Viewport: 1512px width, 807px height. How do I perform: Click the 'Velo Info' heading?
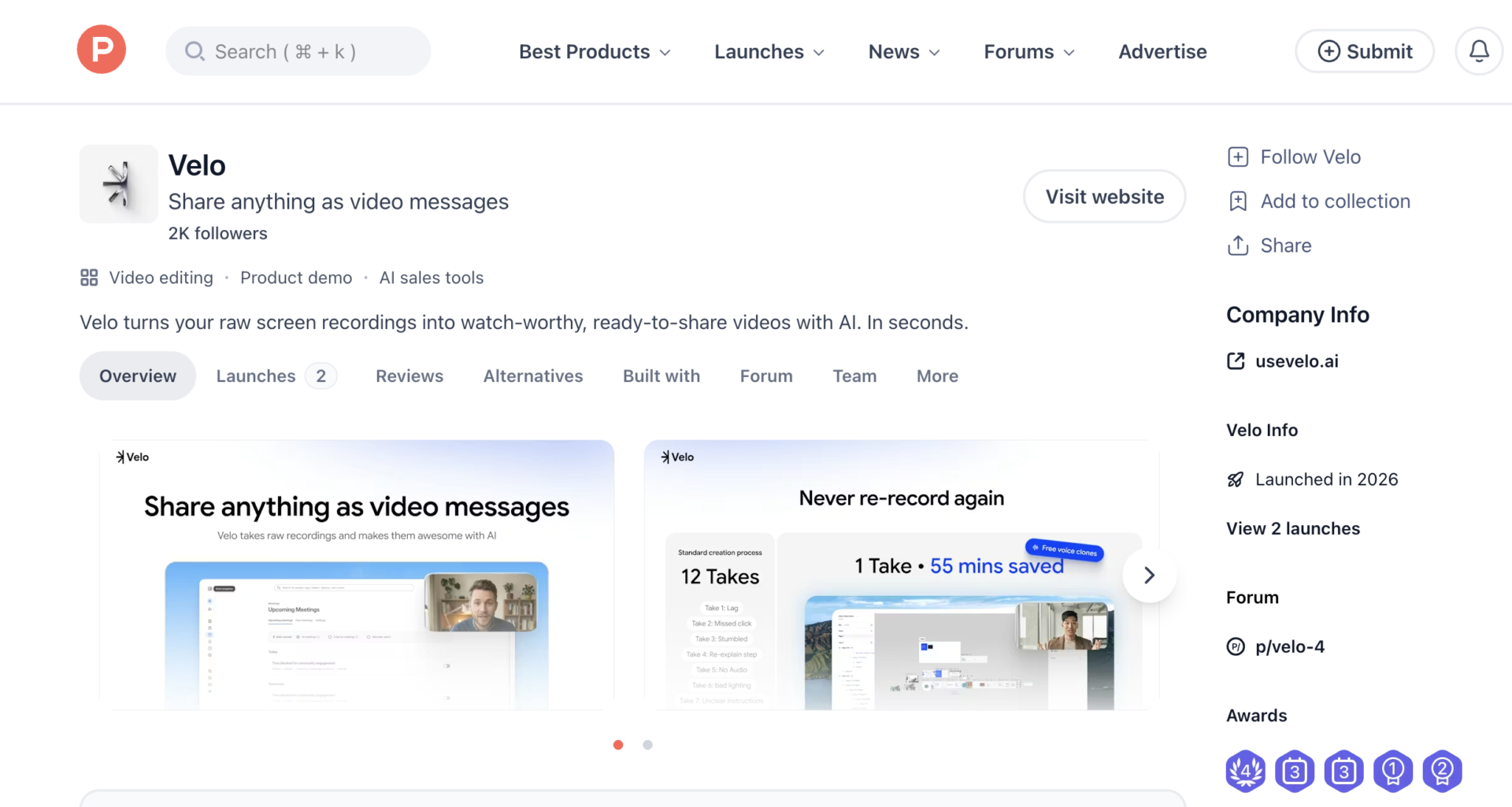[x=1262, y=430]
